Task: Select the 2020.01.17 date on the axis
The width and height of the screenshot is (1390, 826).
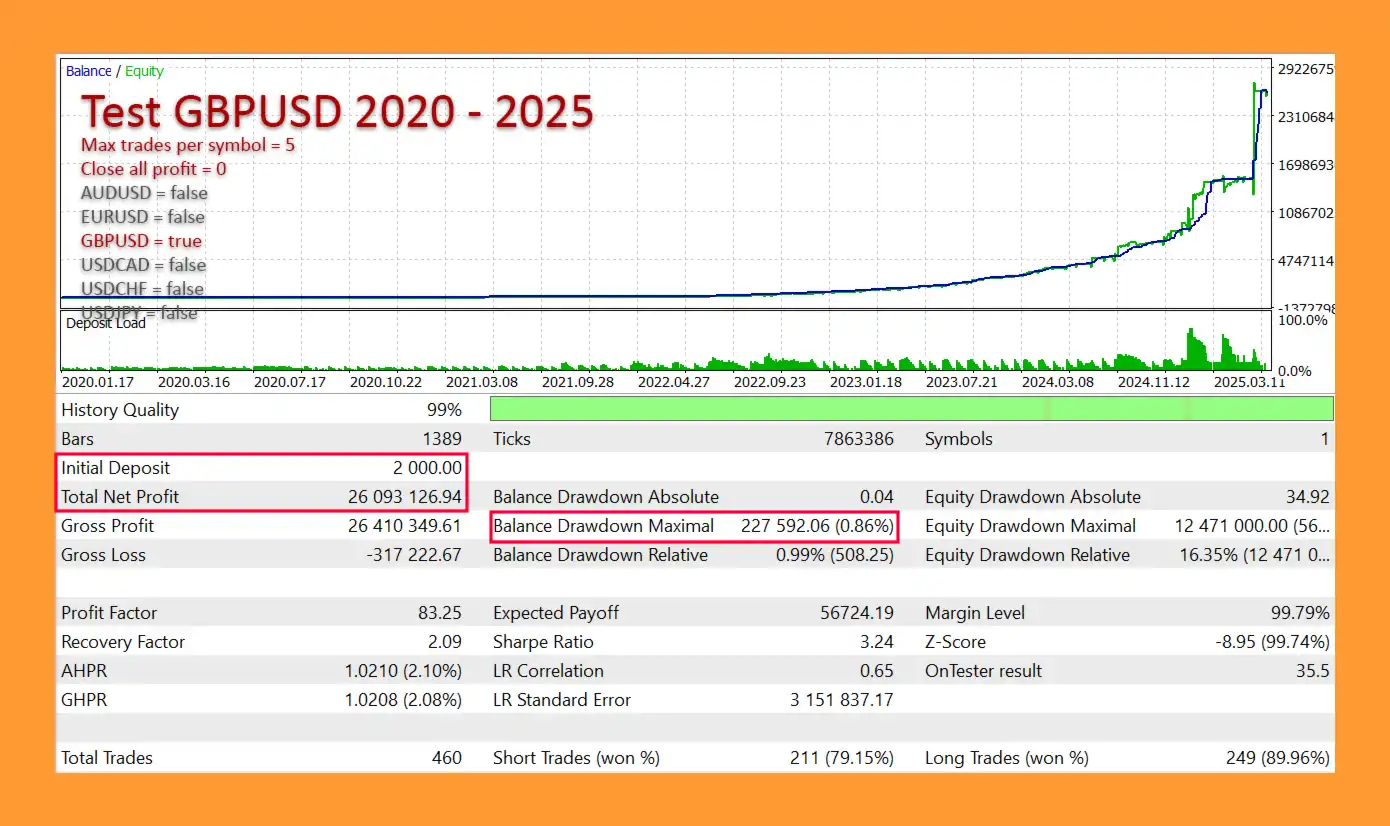Action: (x=96, y=381)
